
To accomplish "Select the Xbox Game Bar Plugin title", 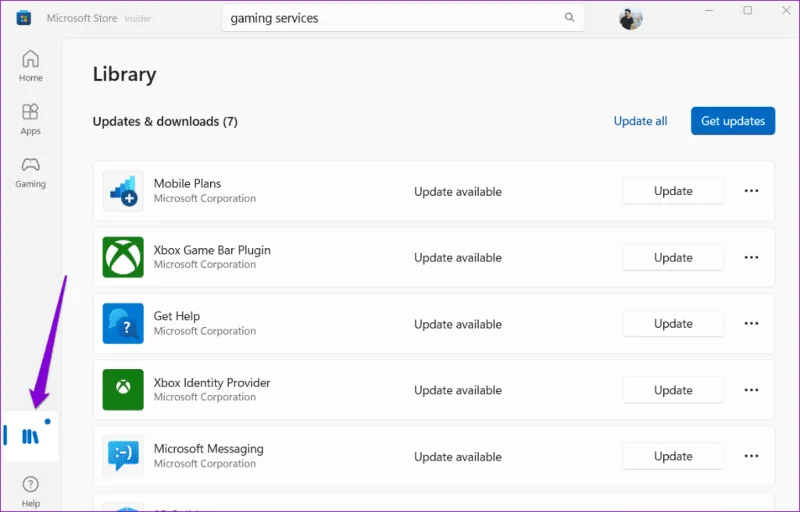I will point(212,250).
